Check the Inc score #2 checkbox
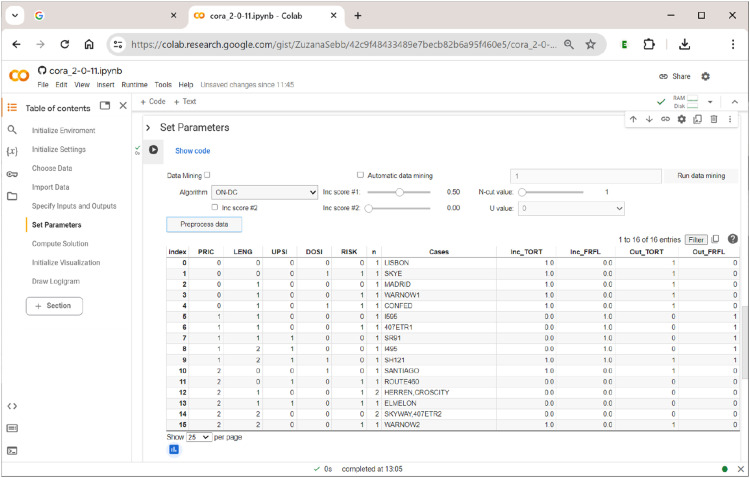750x478 pixels. click(x=214, y=207)
